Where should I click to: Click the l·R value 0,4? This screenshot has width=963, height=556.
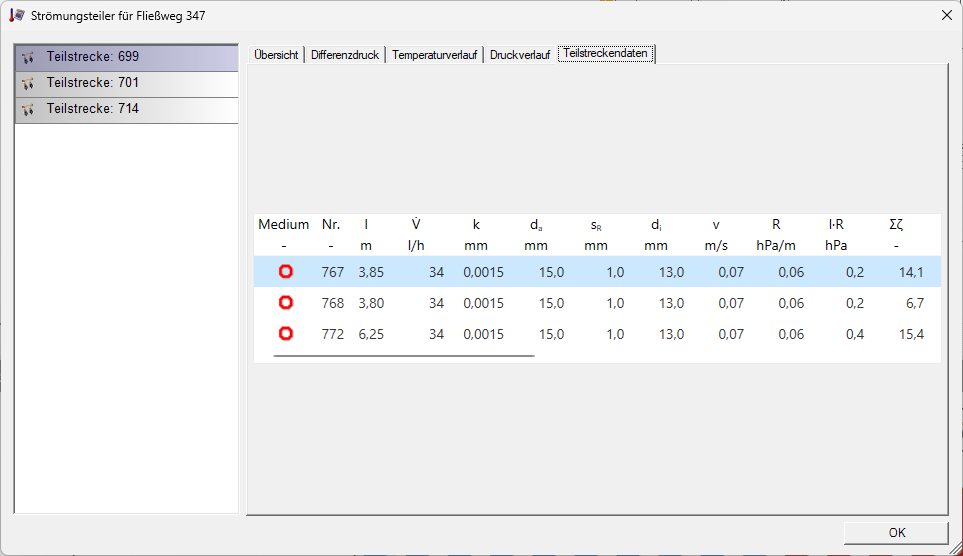(855, 334)
